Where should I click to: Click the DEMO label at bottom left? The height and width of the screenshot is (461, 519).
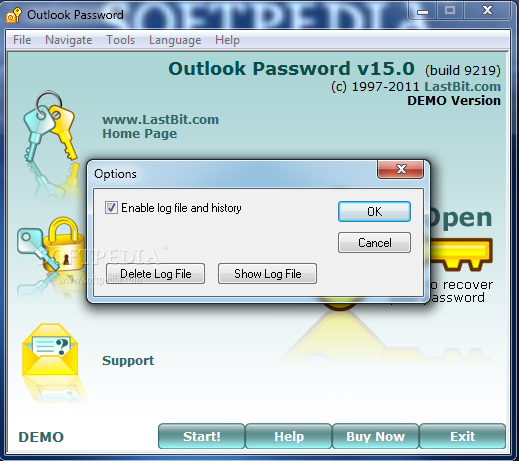click(41, 437)
